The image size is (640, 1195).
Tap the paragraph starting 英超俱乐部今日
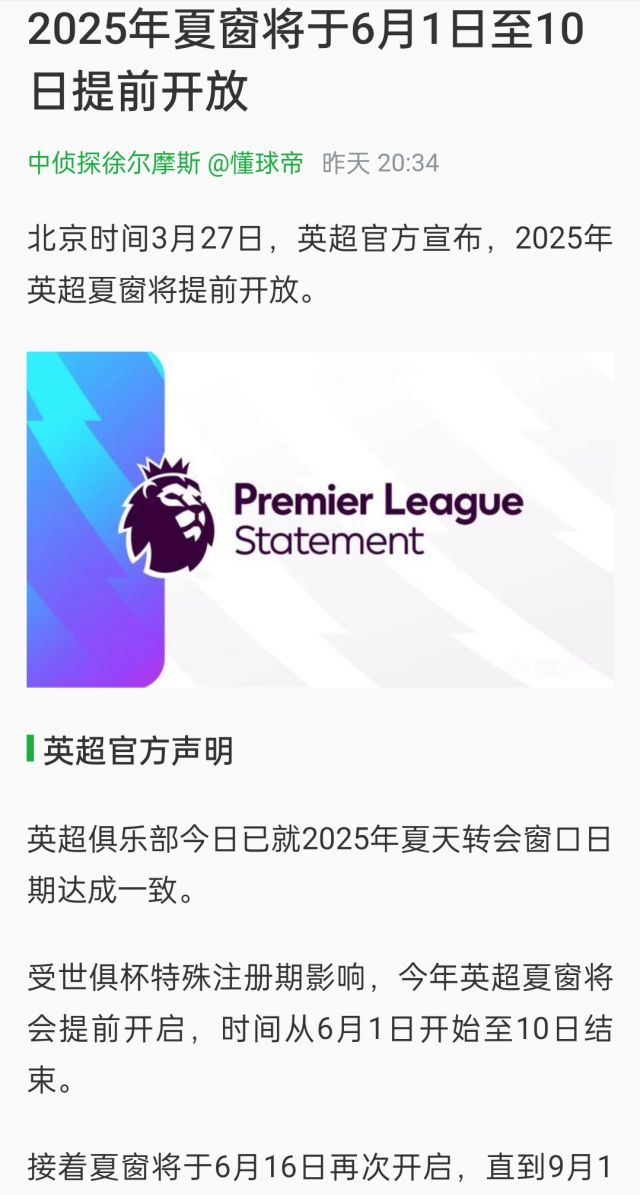(320, 865)
